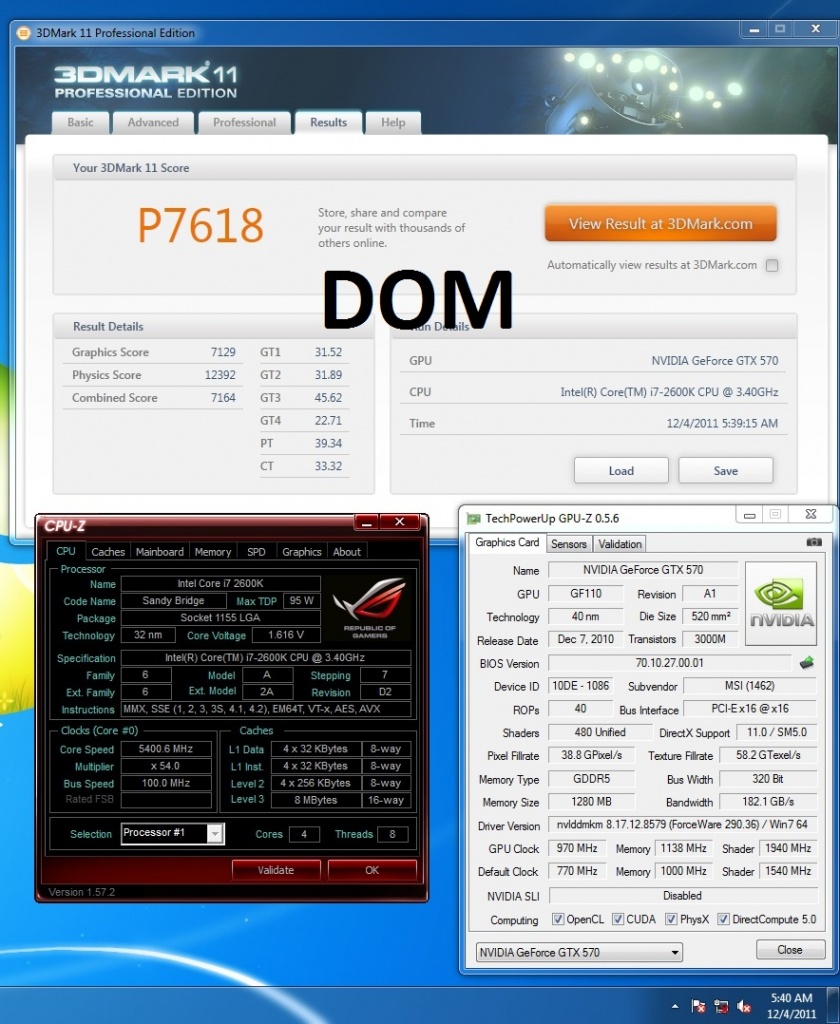Enable automatically view results at 3DMark.com
Image resolution: width=840 pixels, height=1024 pixels.
click(771, 266)
